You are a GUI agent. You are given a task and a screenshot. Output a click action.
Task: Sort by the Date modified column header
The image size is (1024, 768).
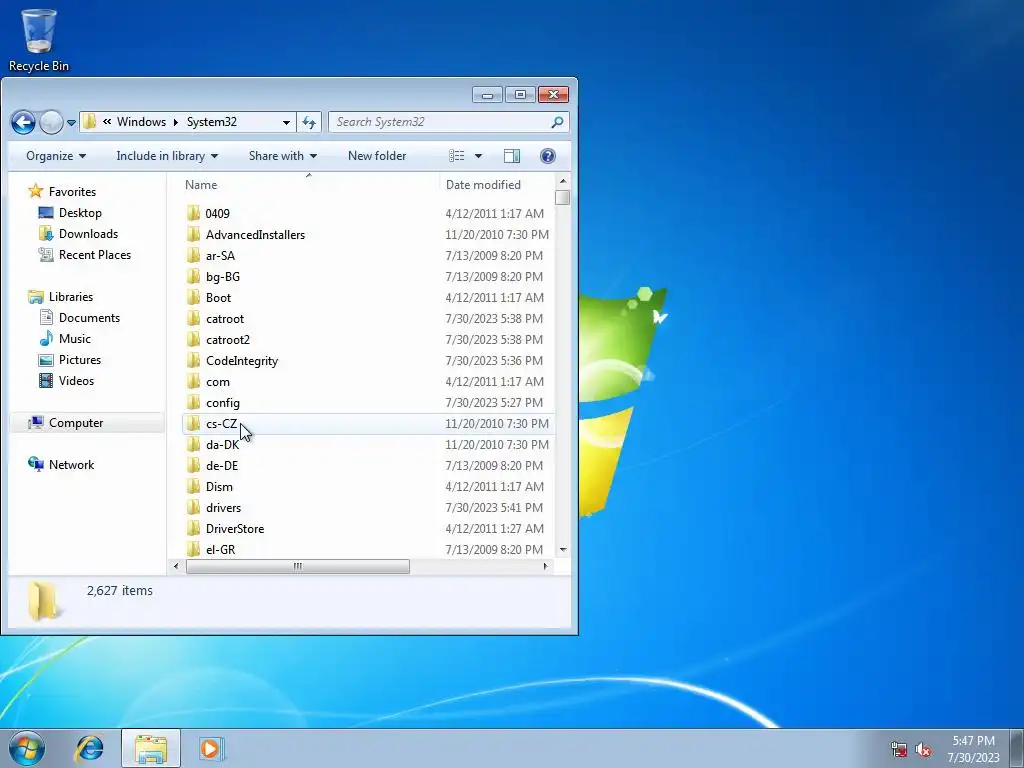coord(497,185)
